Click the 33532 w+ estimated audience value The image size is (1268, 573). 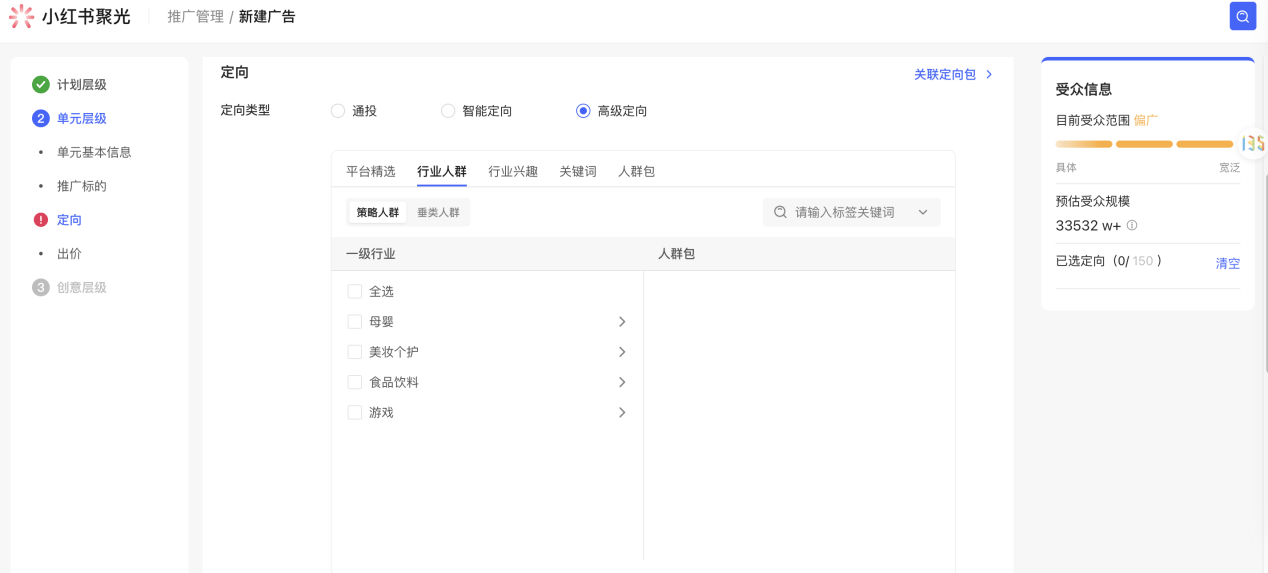pyautogui.click(x=1089, y=226)
